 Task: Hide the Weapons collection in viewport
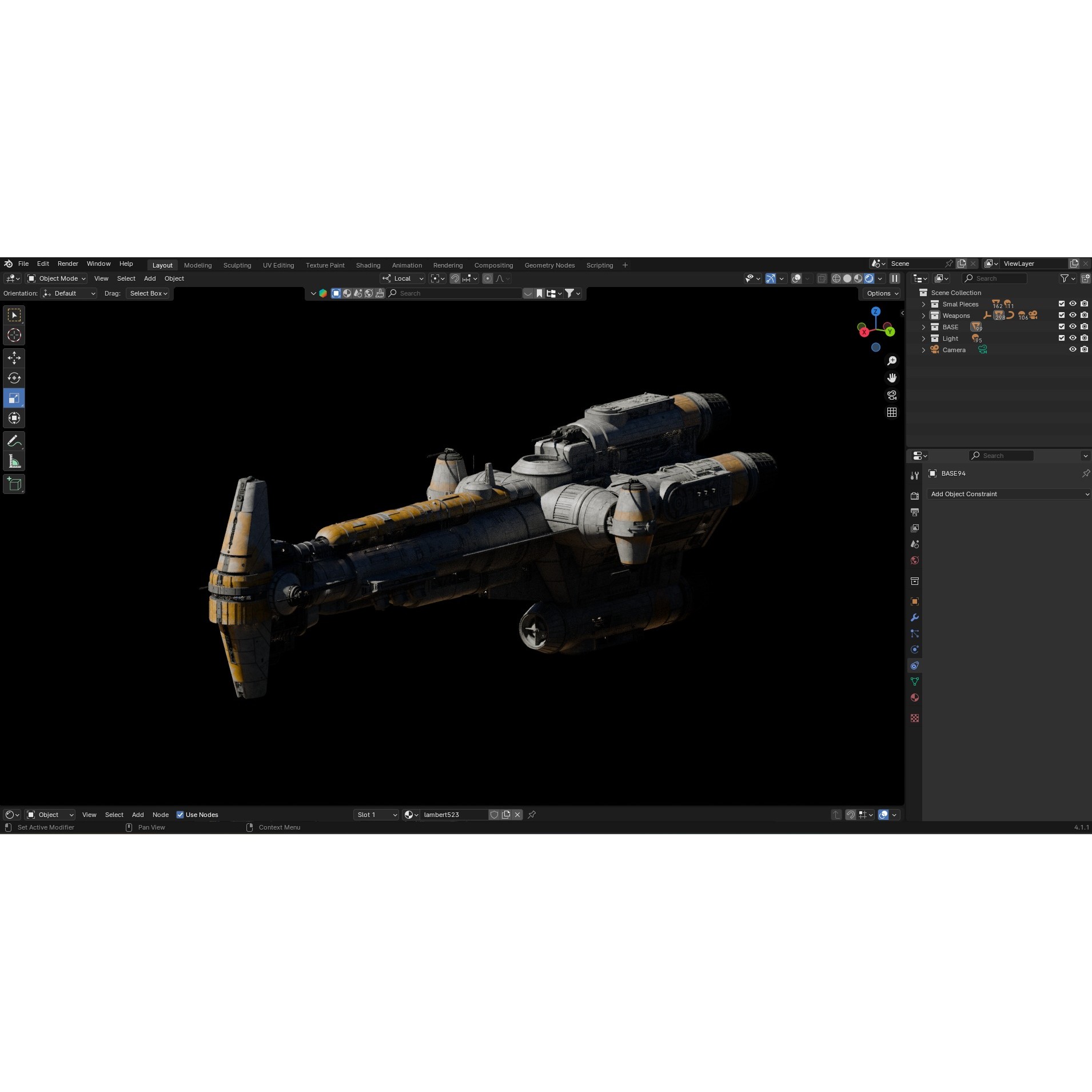click(1073, 316)
